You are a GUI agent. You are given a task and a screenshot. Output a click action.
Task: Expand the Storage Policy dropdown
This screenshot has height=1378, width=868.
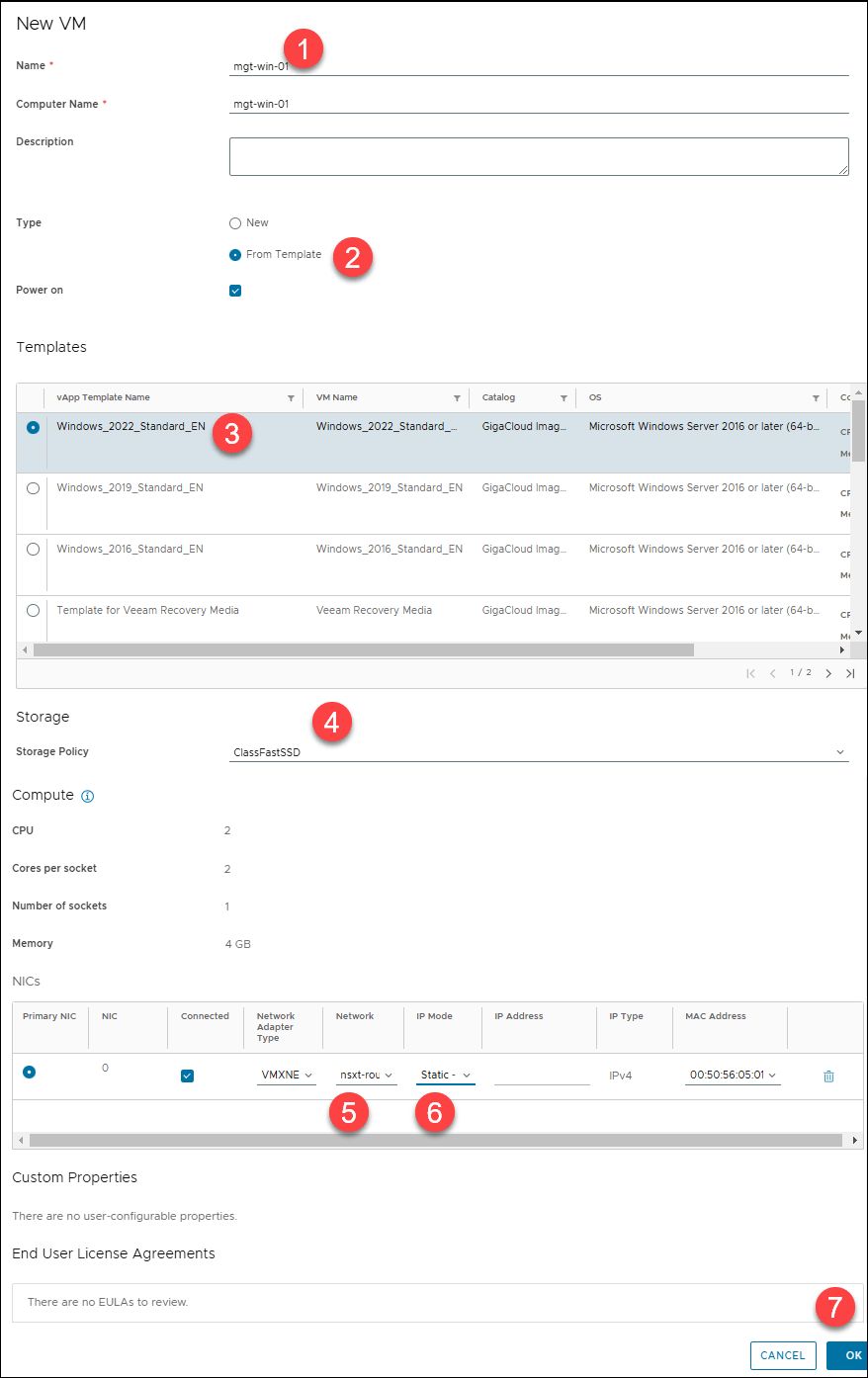coord(538,752)
